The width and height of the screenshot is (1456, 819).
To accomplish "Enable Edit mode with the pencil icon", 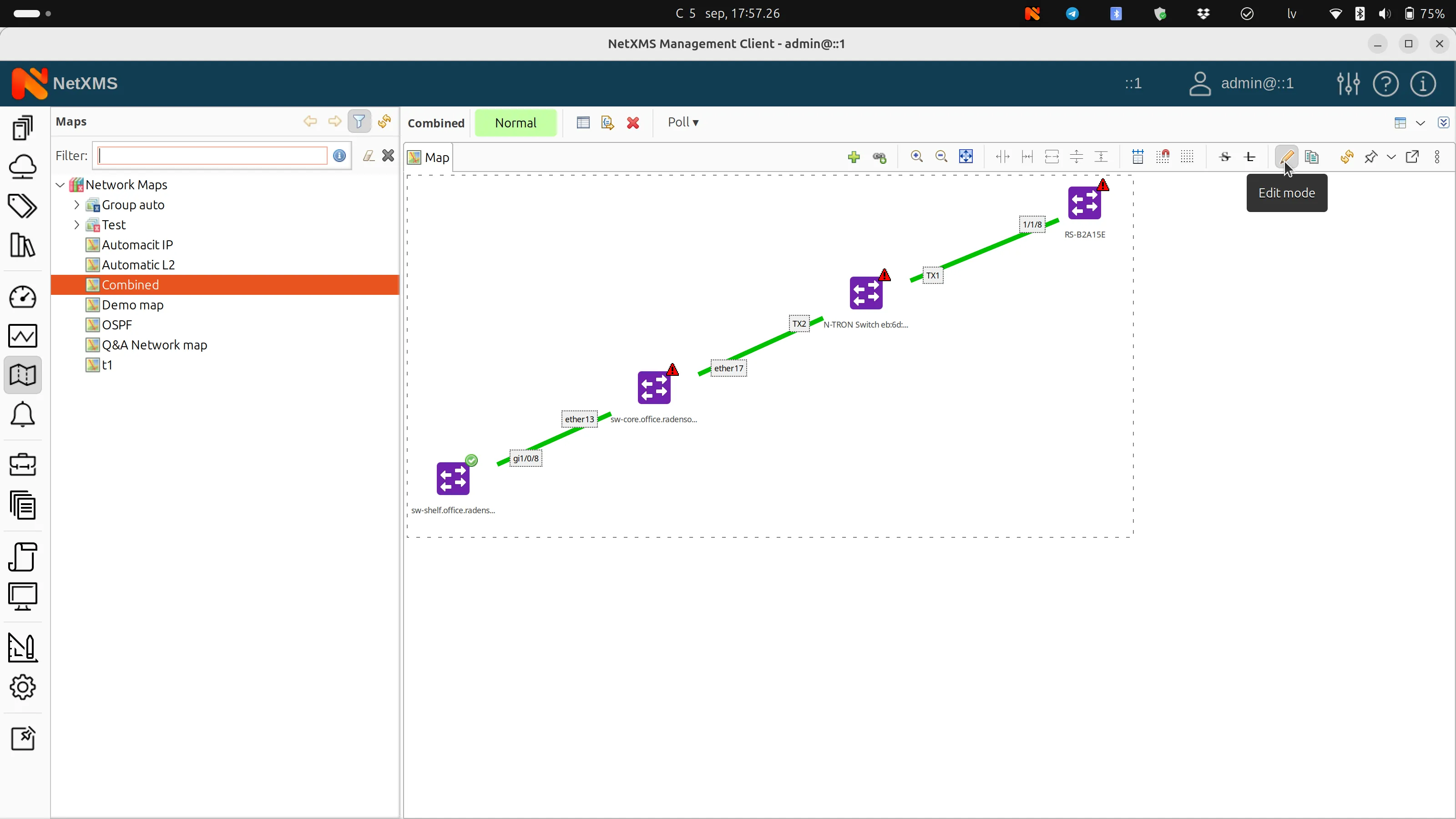I will pyautogui.click(x=1287, y=157).
